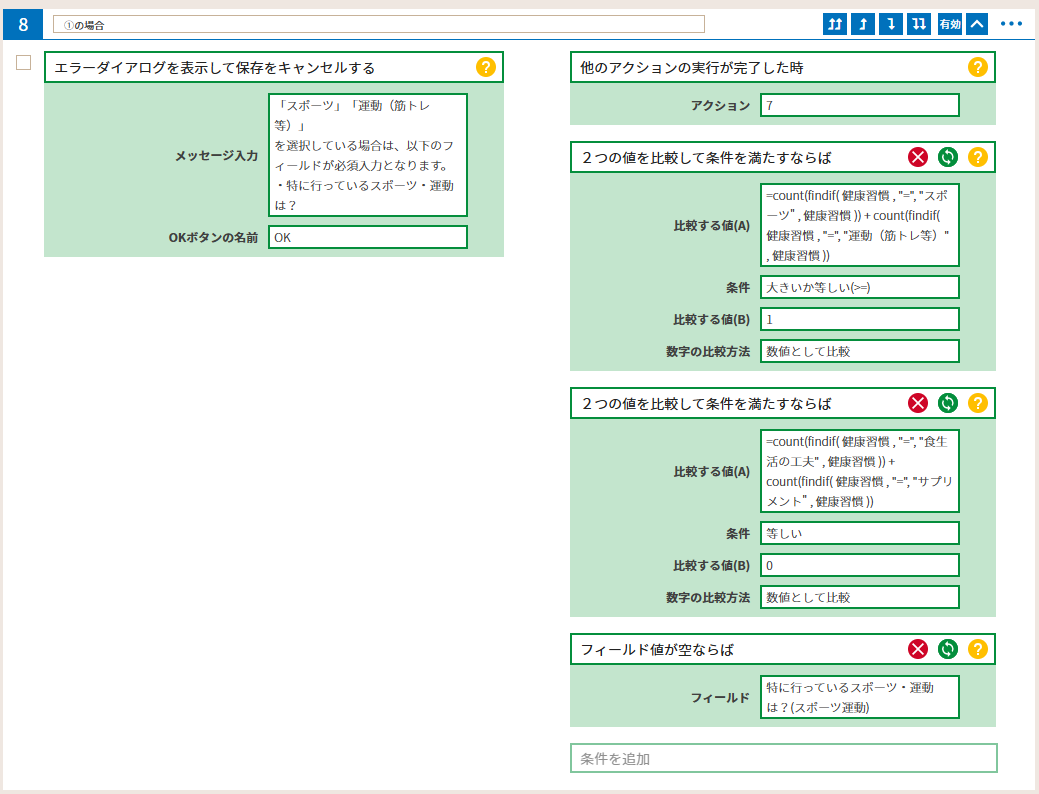This screenshot has width=1039, height=794.
Task: Open the 条件 field set to 等しい
Action: tap(859, 533)
